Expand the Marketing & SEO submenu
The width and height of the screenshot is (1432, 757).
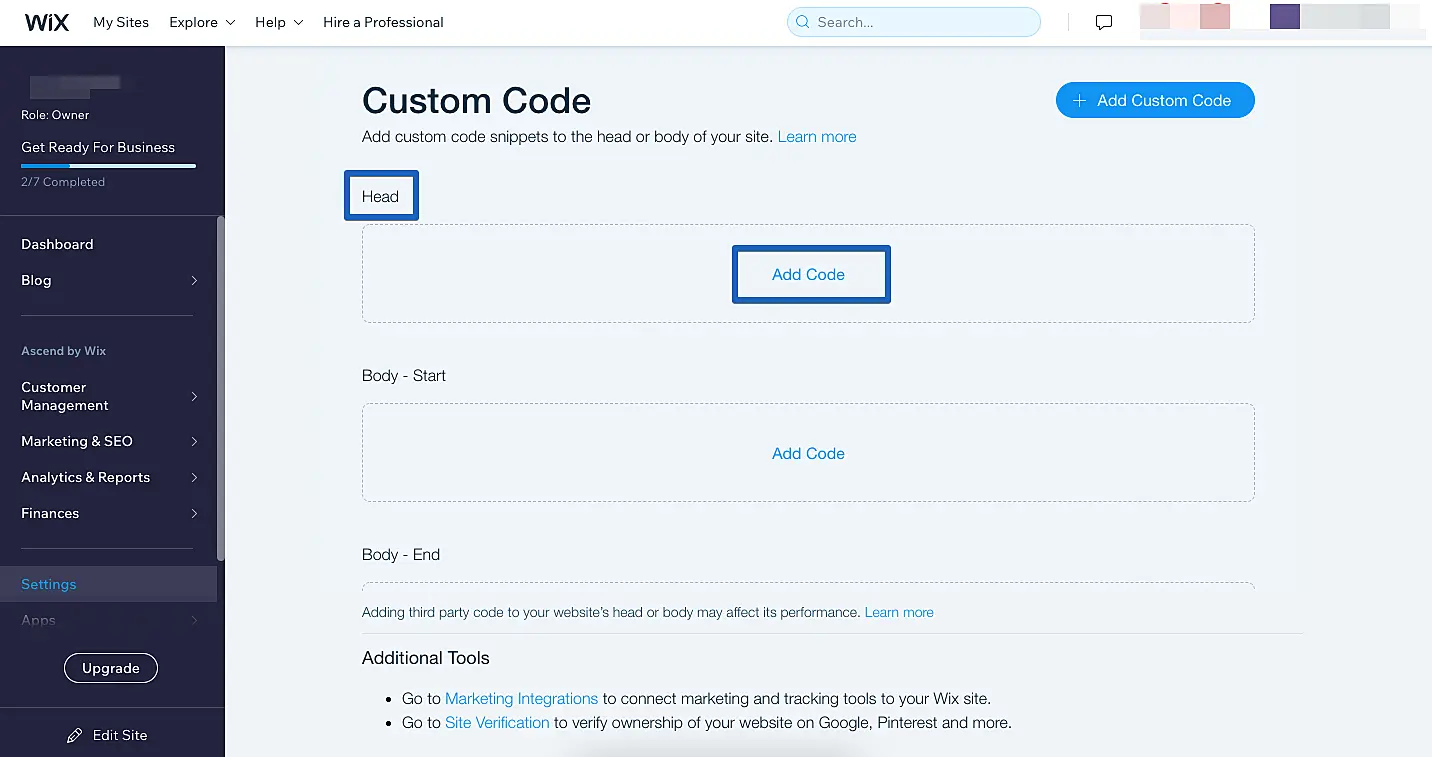[x=194, y=441]
